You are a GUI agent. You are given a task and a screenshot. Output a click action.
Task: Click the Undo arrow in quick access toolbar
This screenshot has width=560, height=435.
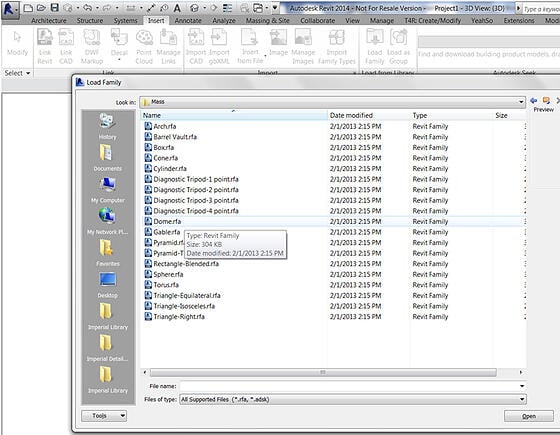(88, 8)
